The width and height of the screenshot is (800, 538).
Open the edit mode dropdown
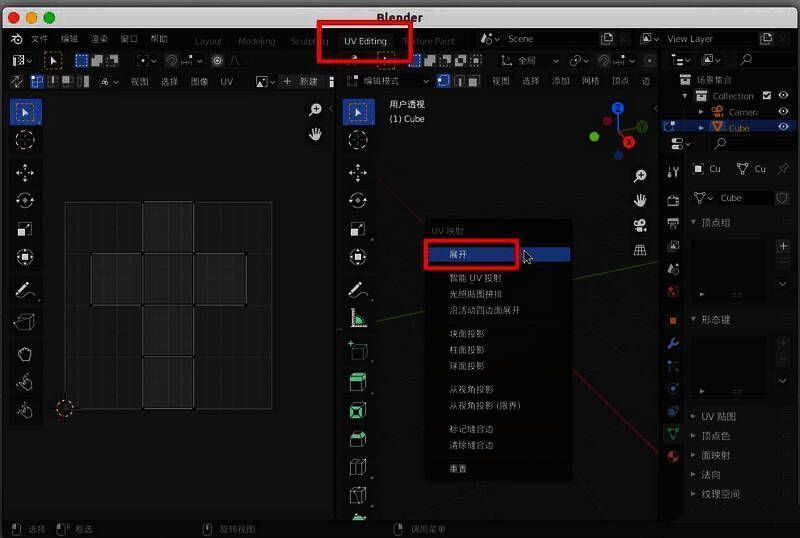388,81
